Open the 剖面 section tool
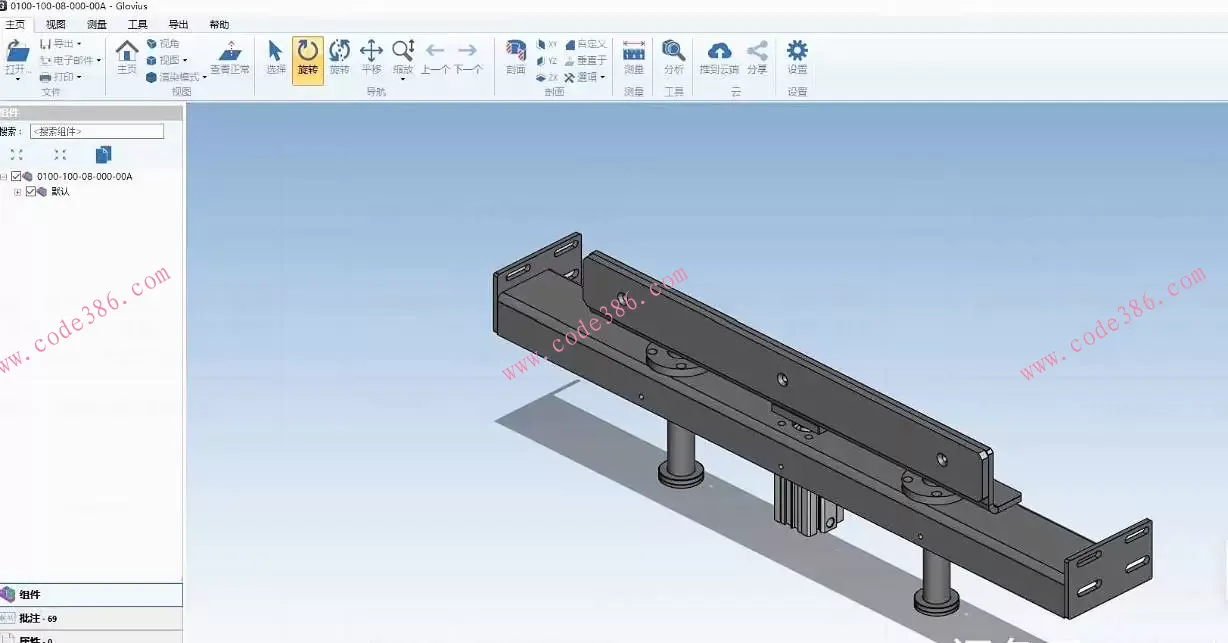 [x=516, y=58]
